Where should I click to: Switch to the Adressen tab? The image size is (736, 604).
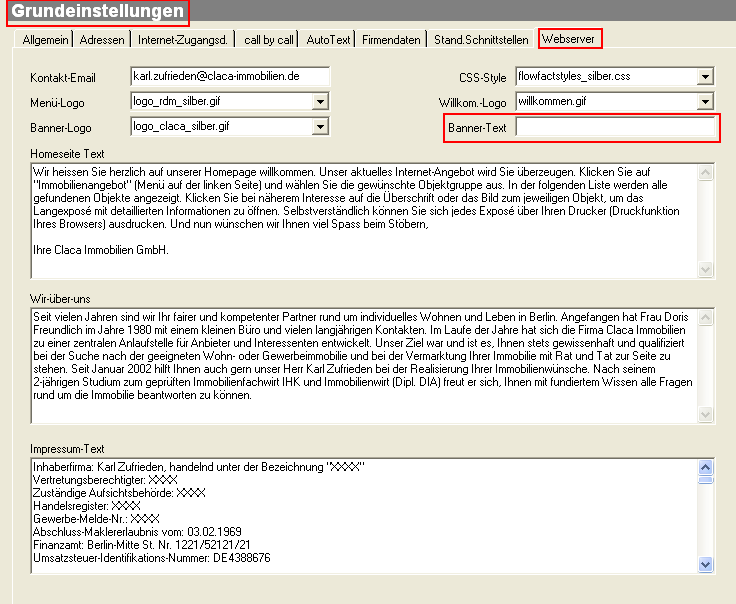pos(102,40)
